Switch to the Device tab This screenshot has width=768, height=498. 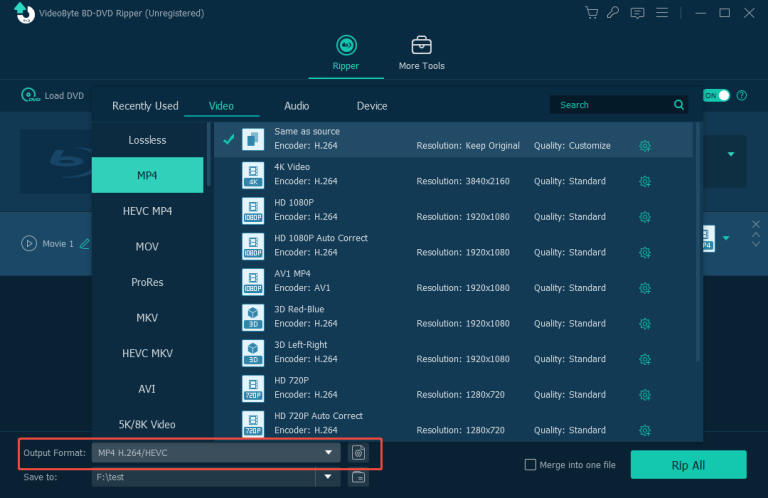point(372,106)
